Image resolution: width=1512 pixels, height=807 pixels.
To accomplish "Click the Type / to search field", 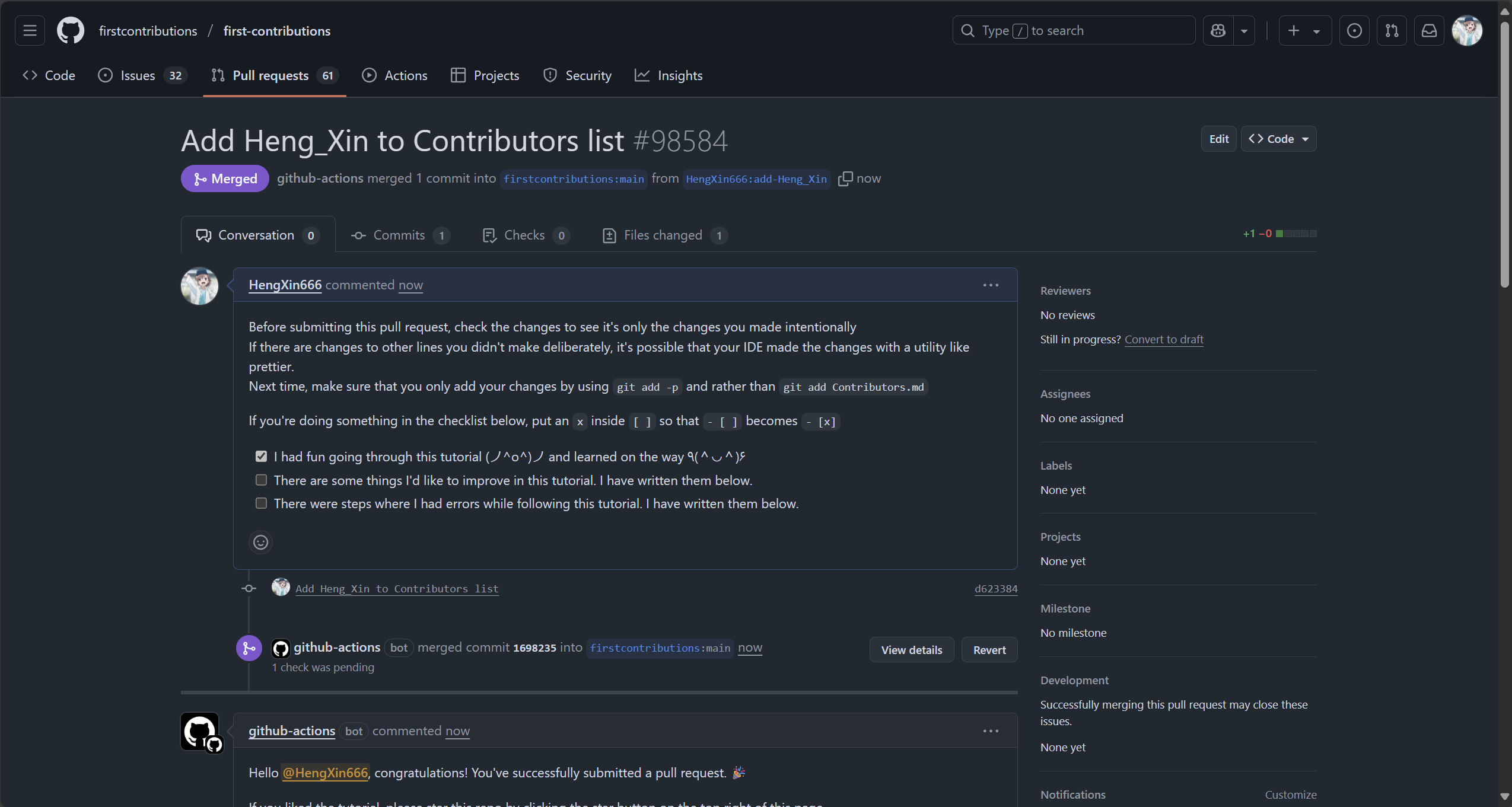I will [1074, 30].
